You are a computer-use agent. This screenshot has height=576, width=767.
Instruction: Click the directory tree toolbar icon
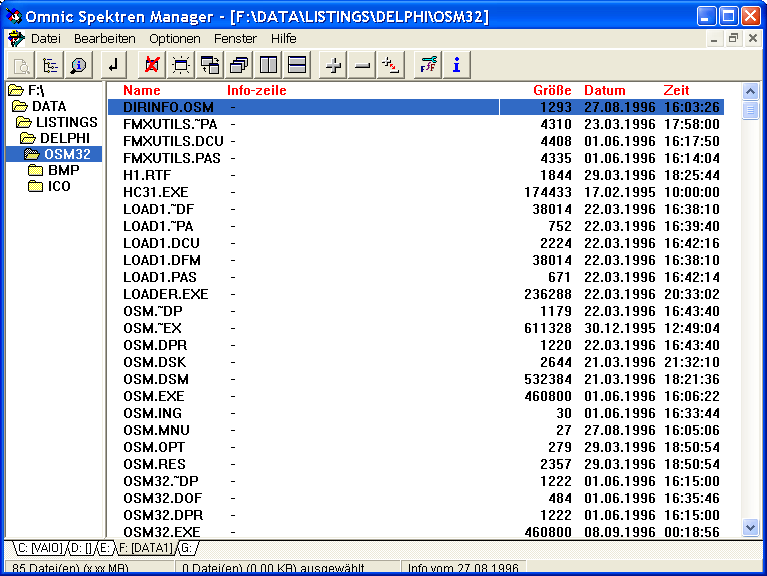click(50, 66)
